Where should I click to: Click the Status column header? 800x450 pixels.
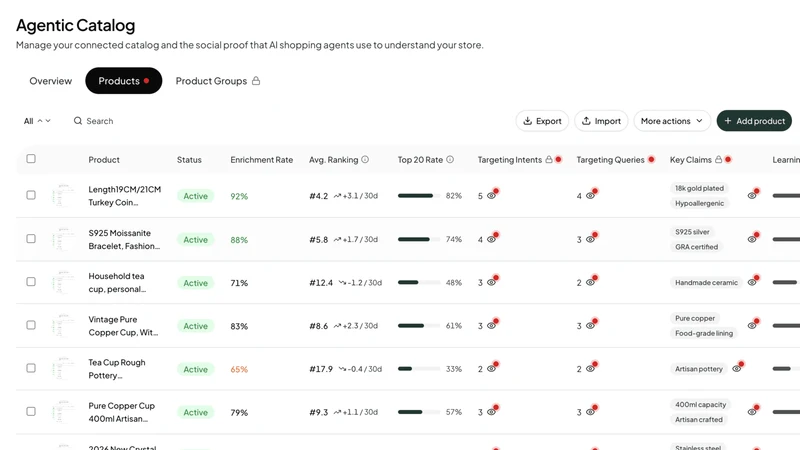click(189, 160)
